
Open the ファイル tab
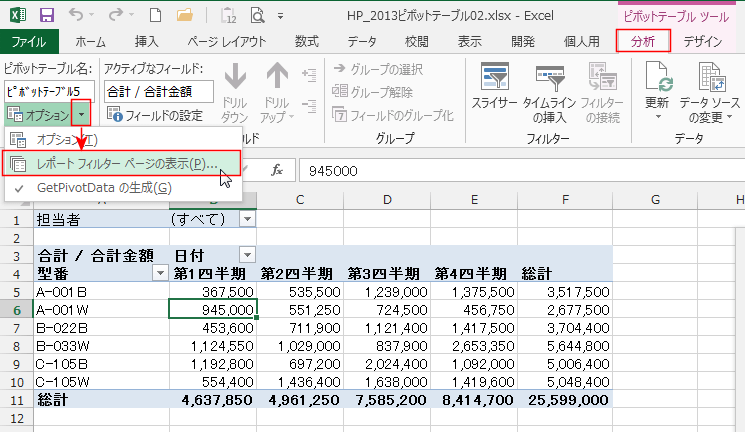[x=29, y=41]
